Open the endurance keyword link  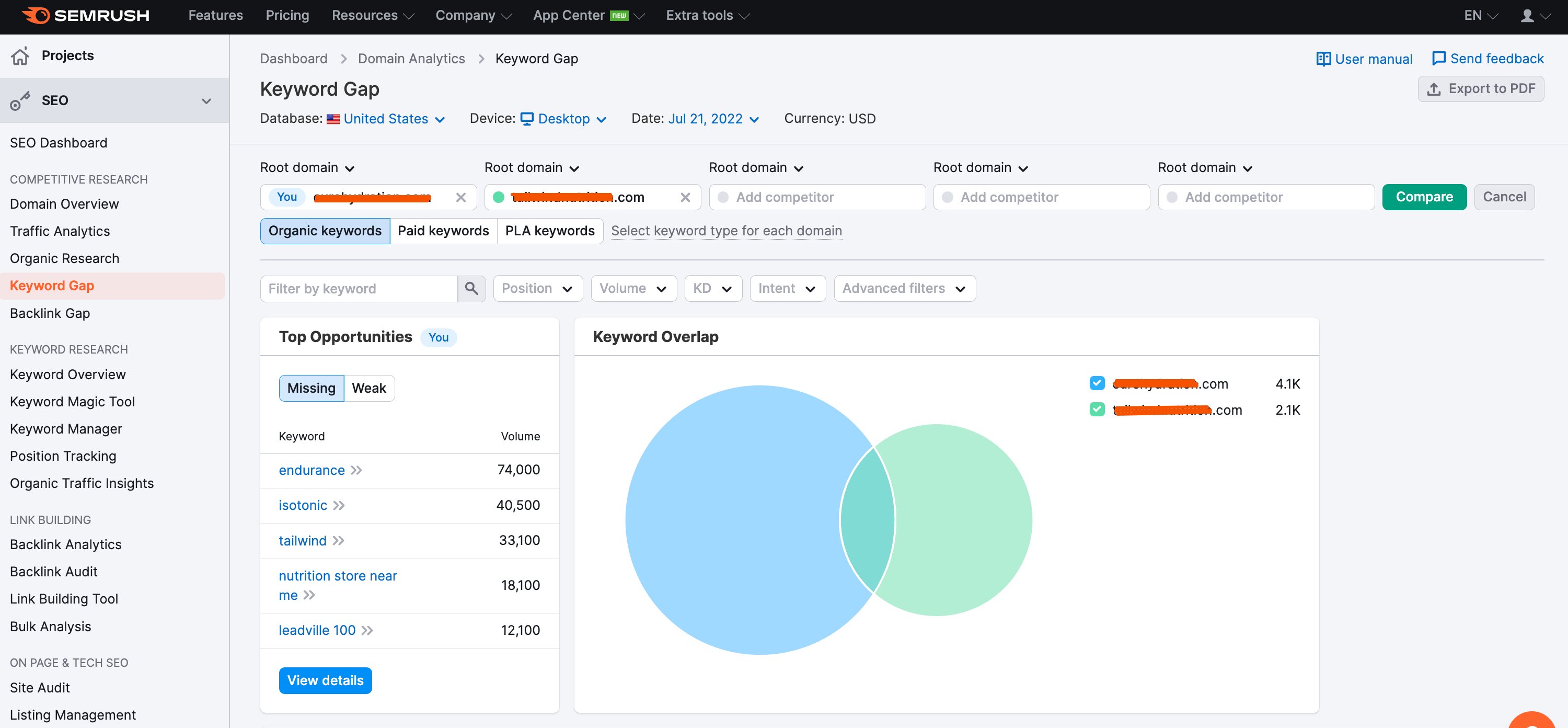click(x=312, y=470)
